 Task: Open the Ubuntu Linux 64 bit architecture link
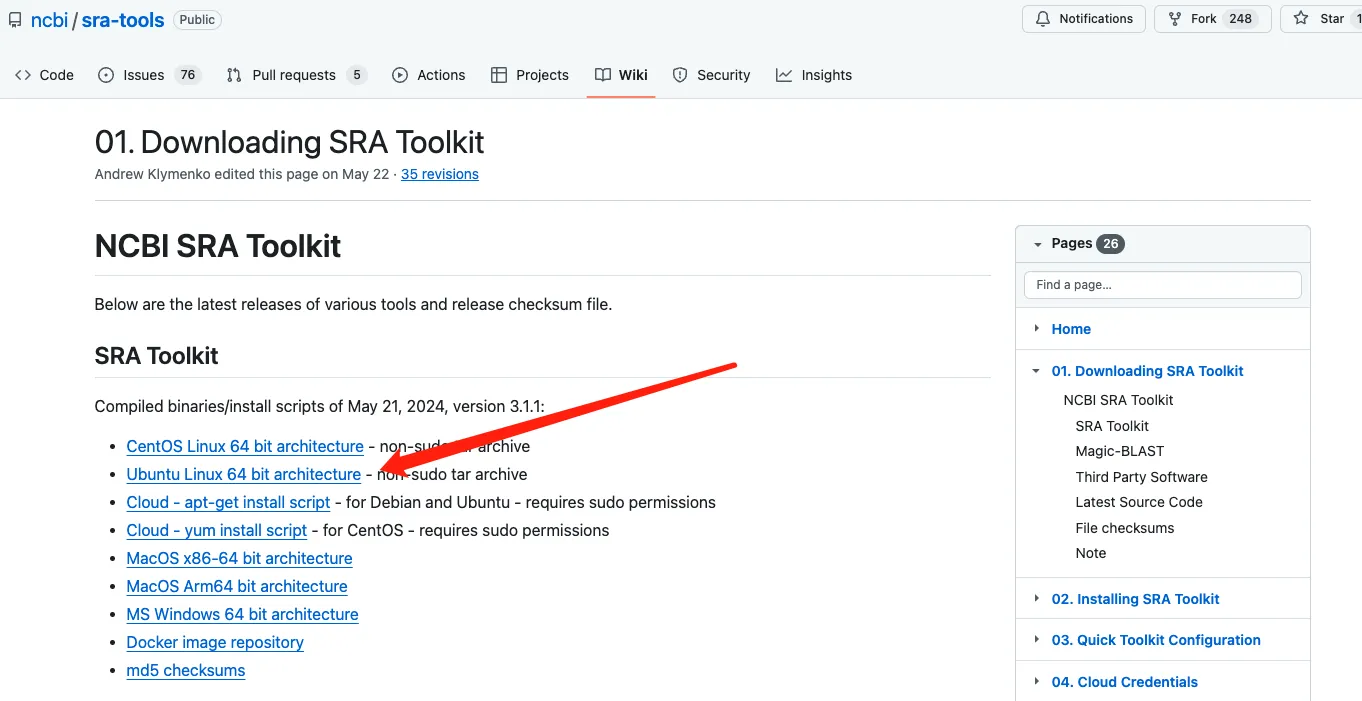click(243, 474)
